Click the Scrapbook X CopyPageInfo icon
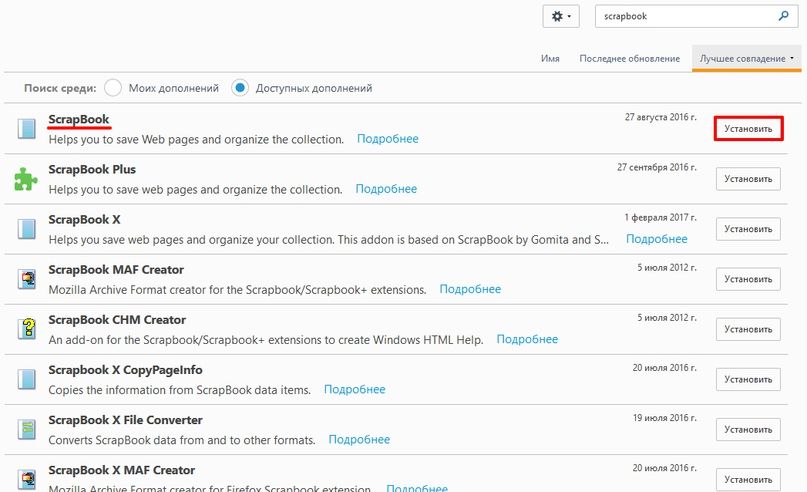Viewport: 807px width, 492px height. [x=26, y=379]
